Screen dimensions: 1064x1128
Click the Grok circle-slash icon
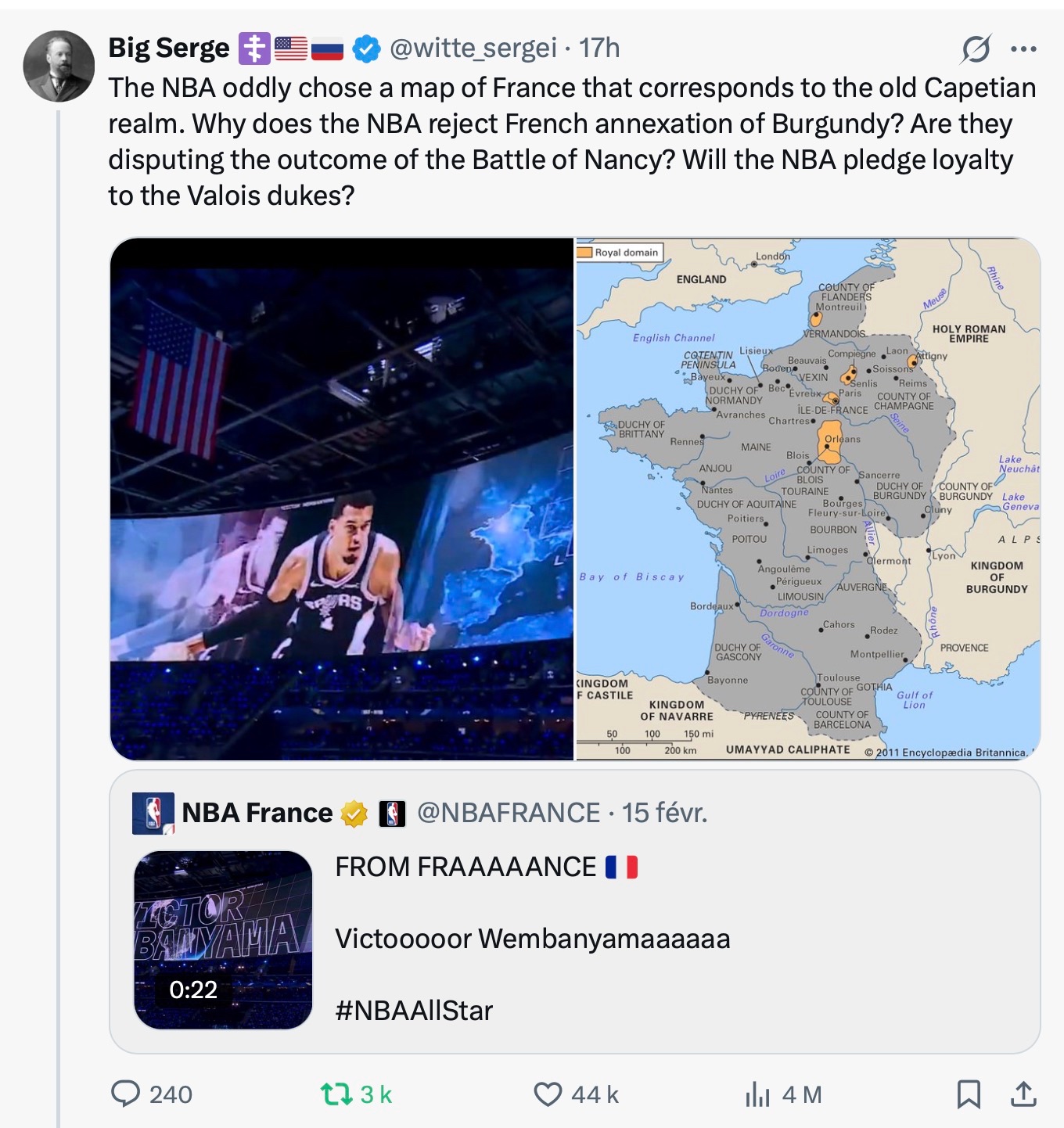[x=976, y=49]
